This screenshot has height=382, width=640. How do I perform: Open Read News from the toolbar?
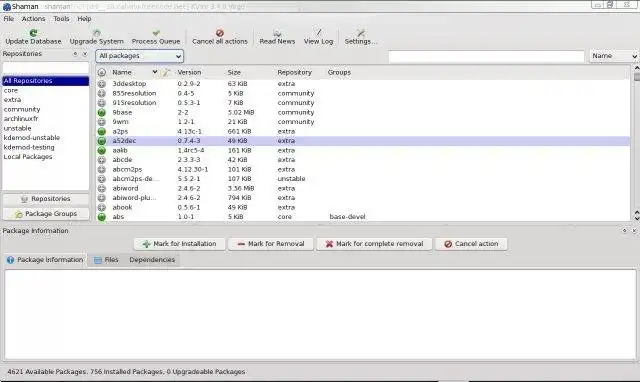click(277, 37)
